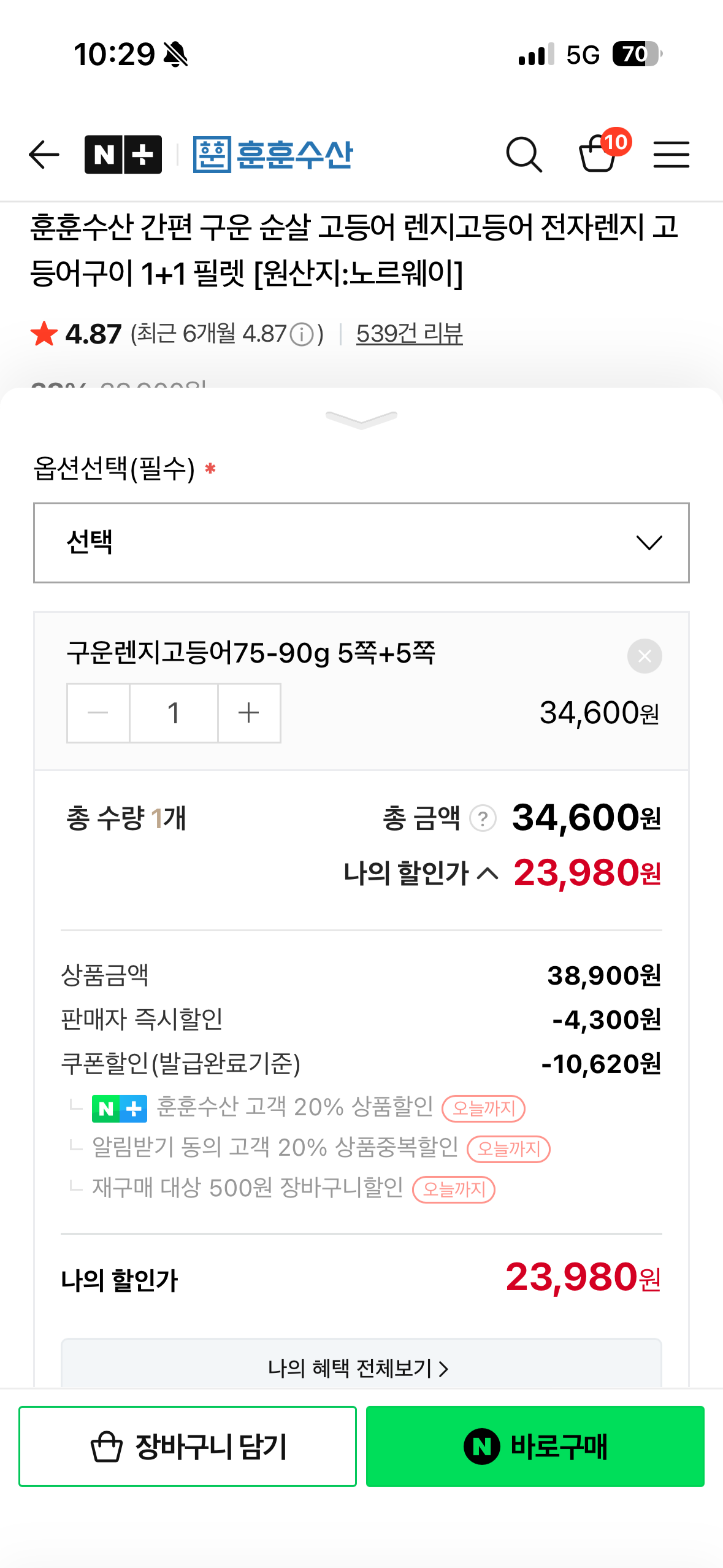Tap the product title text
The width and height of the screenshot is (723, 1568).
coord(354,250)
